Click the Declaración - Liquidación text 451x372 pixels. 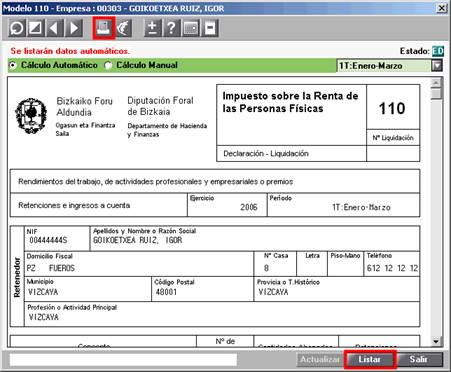coord(266,154)
